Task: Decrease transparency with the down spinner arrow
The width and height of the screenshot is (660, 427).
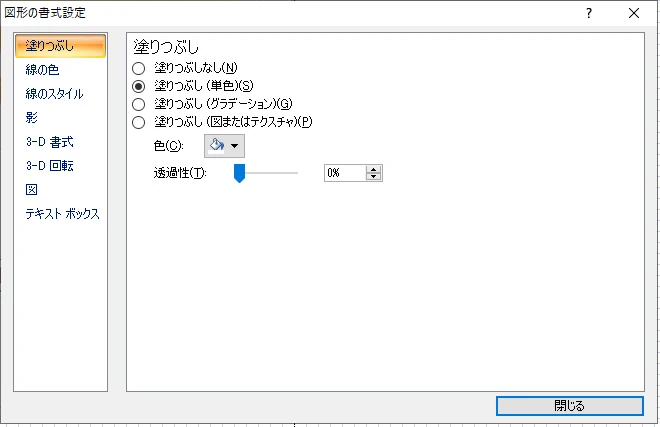Action: point(374,177)
